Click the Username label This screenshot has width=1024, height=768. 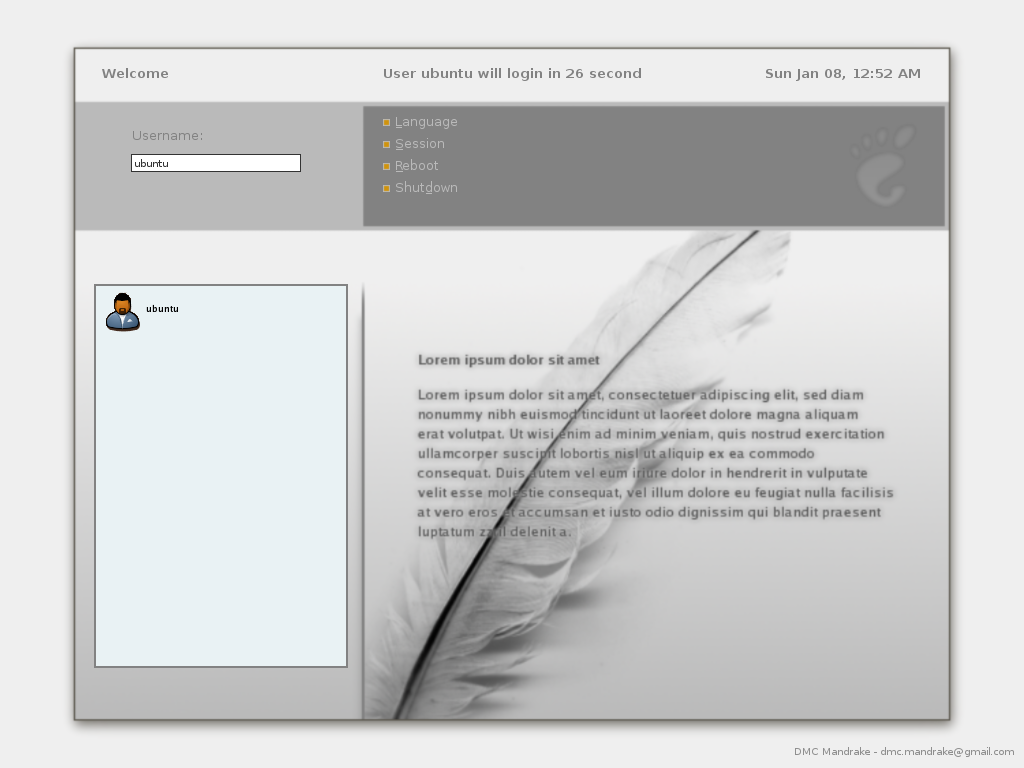[x=167, y=136]
